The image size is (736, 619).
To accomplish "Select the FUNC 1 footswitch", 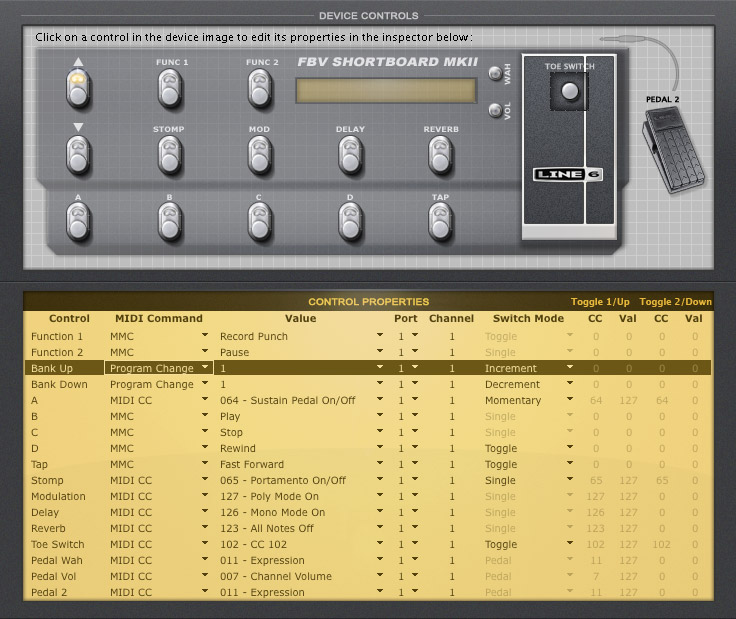I will click(x=170, y=88).
